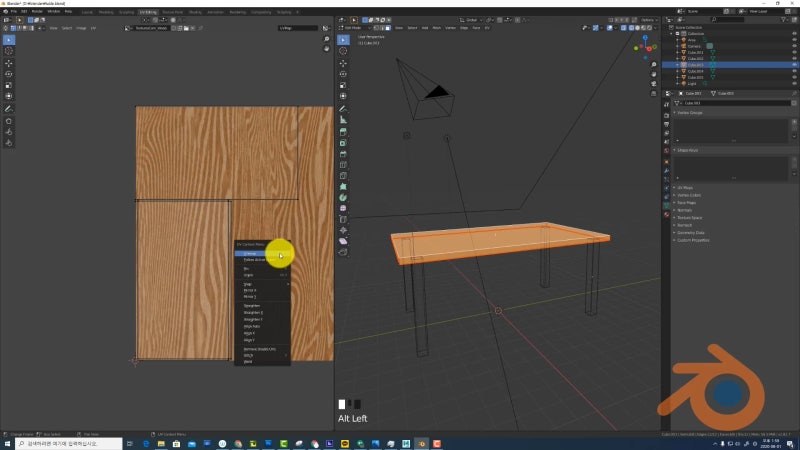Hide Cube.005 via its eye icon

coord(794,77)
